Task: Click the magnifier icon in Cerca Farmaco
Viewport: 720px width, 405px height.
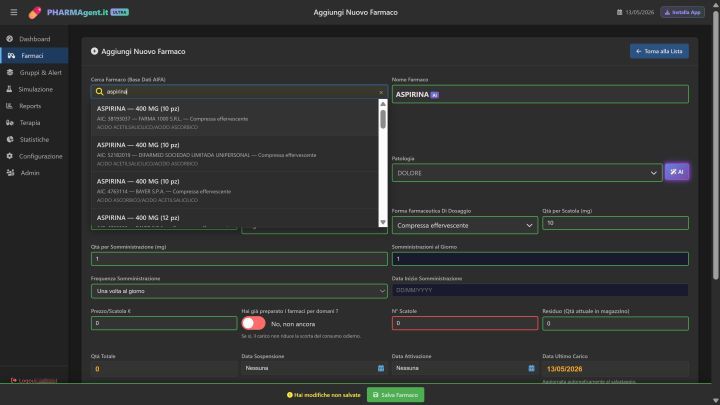Action: pyautogui.click(x=99, y=92)
